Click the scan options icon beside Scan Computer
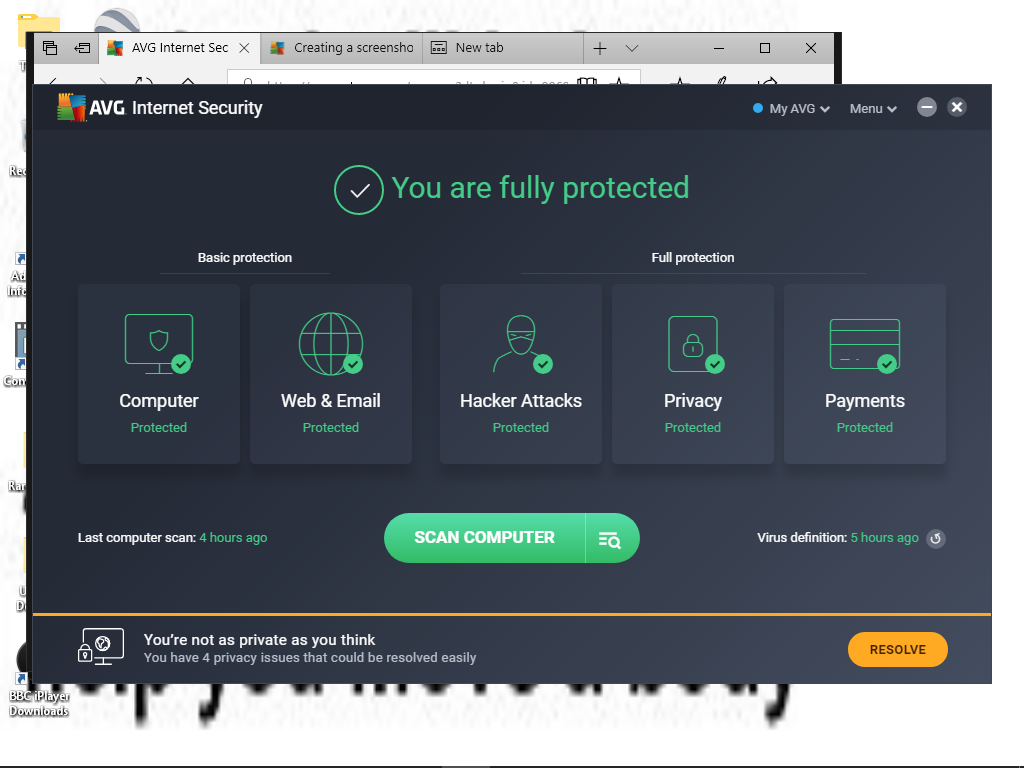 coord(611,538)
